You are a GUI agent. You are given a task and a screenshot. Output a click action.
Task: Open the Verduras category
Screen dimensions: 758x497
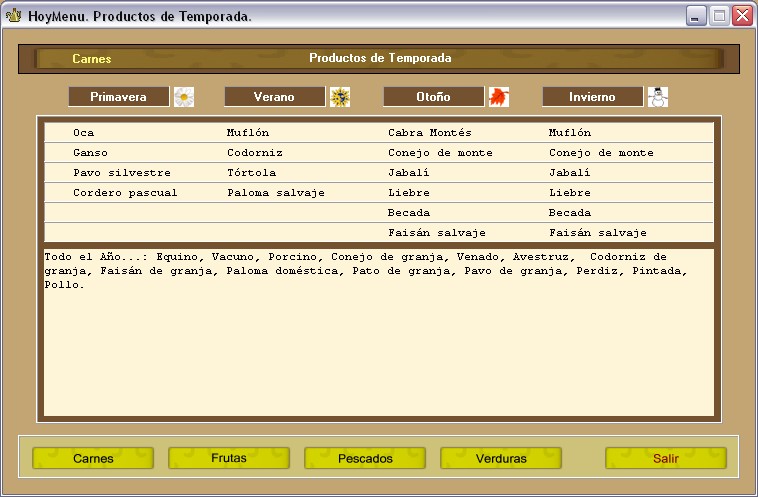501,458
